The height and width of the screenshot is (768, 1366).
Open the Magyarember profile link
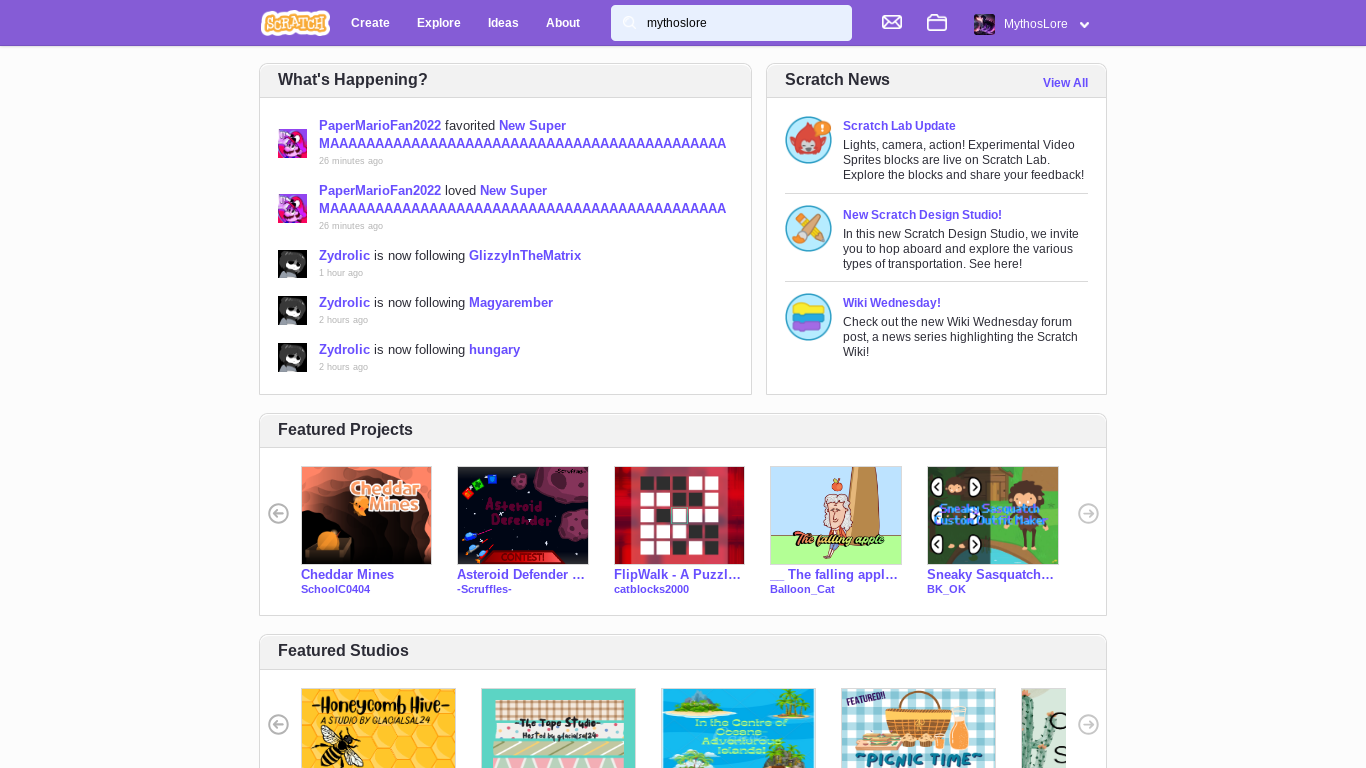coord(511,303)
